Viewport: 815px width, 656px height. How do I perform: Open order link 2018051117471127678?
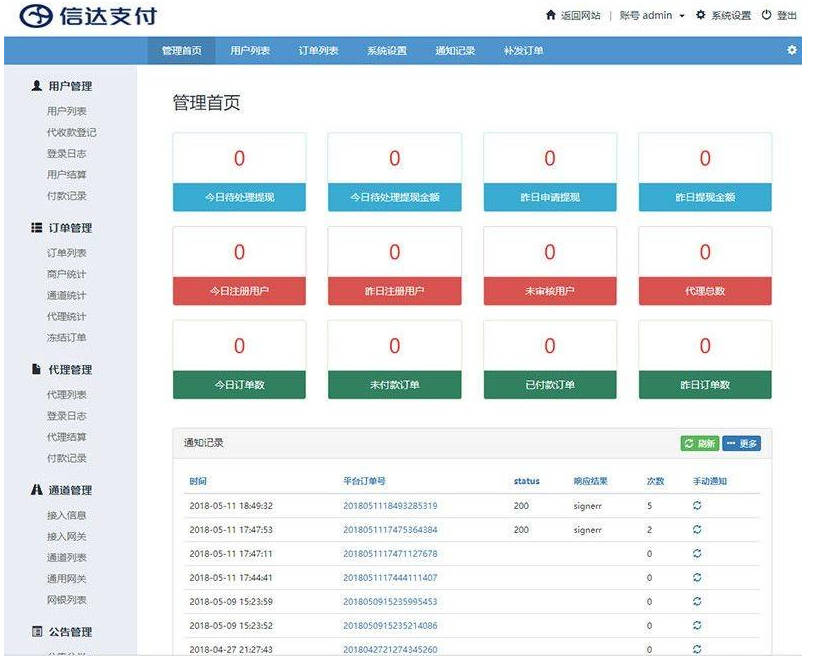pyautogui.click(x=390, y=554)
